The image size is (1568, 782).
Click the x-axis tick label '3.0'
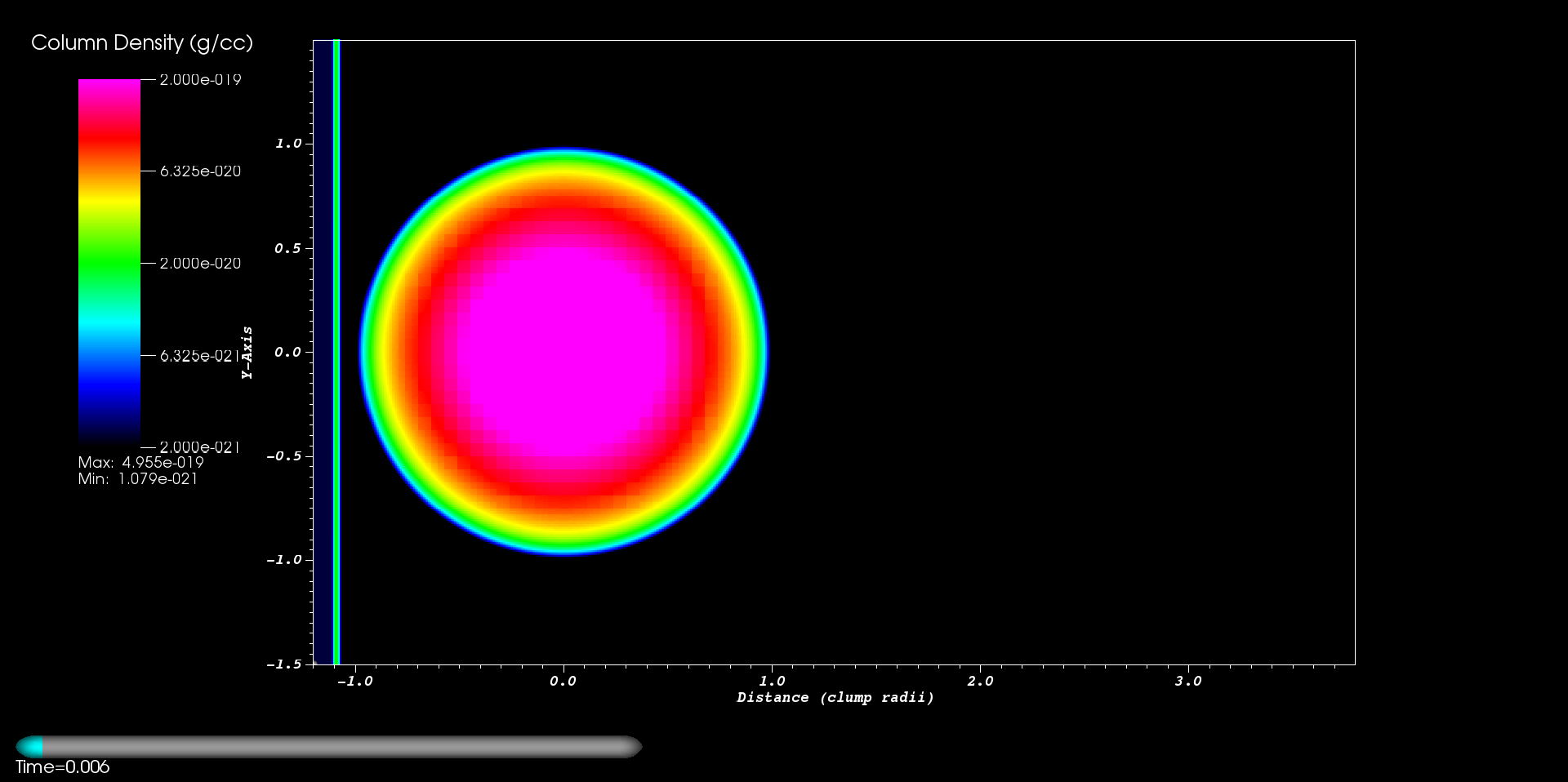pyautogui.click(x=1188, y=681)
